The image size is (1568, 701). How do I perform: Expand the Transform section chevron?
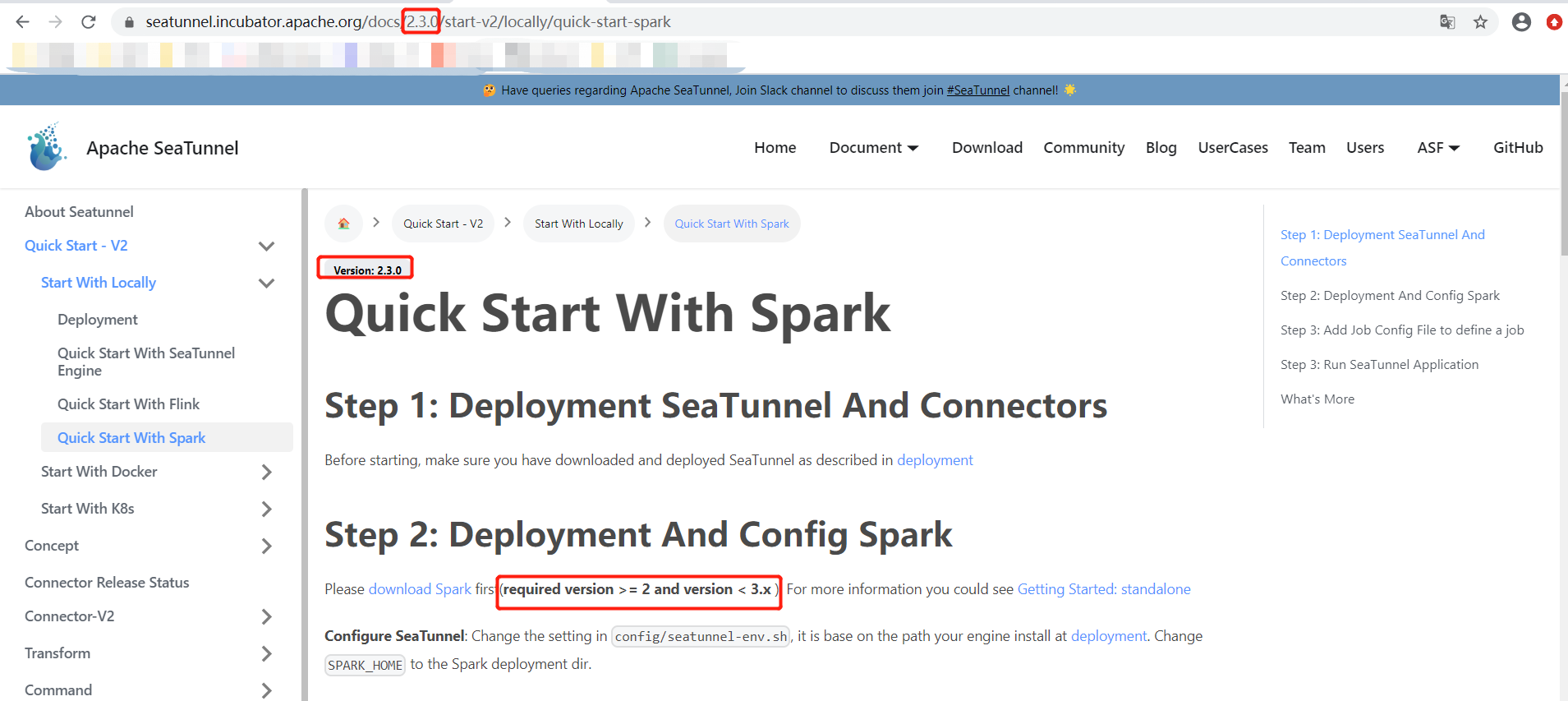(x=266, y=653)
